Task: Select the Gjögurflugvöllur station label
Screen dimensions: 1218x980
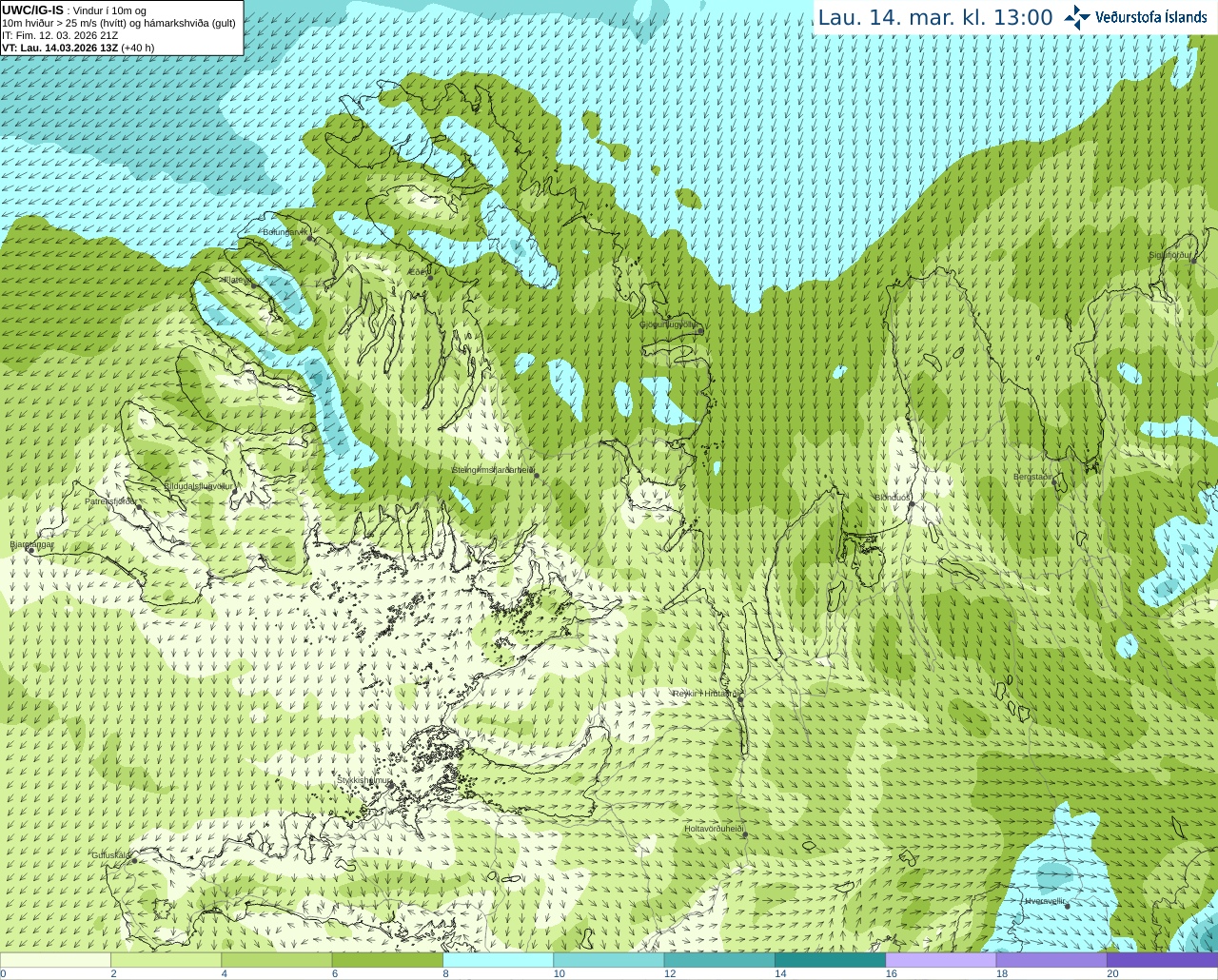Action: tap(668, 323)
